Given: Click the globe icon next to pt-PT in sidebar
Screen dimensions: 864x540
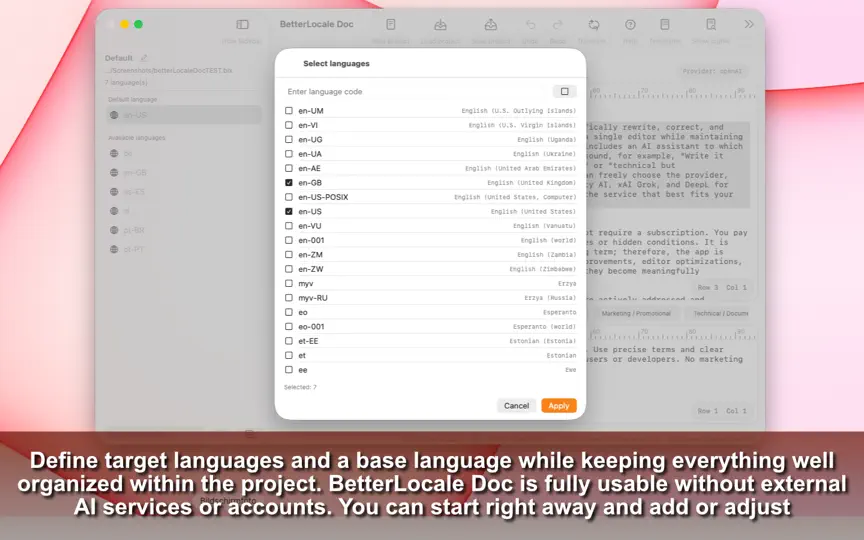Looking at the screenshot, I should tap(114, 249).
